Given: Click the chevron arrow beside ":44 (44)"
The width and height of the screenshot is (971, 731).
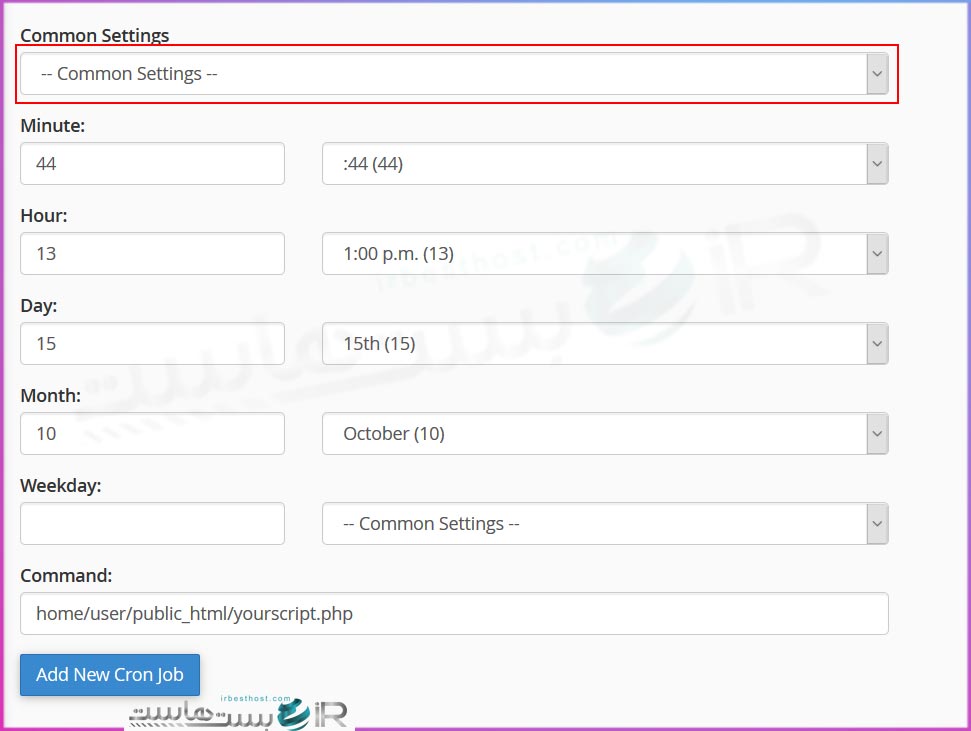Looking at the screenshot, I should click(877, 163).
